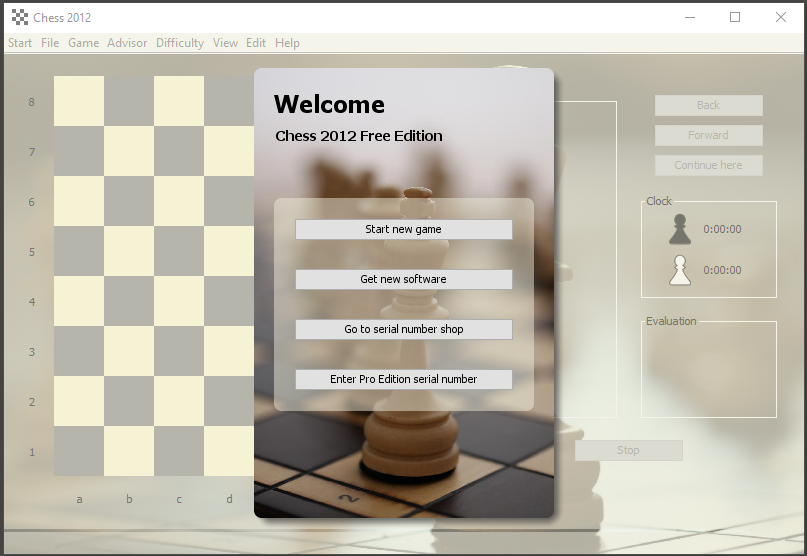Open the Difficulty menu
This screenshot has width=807, height=556.
[180, 43]
